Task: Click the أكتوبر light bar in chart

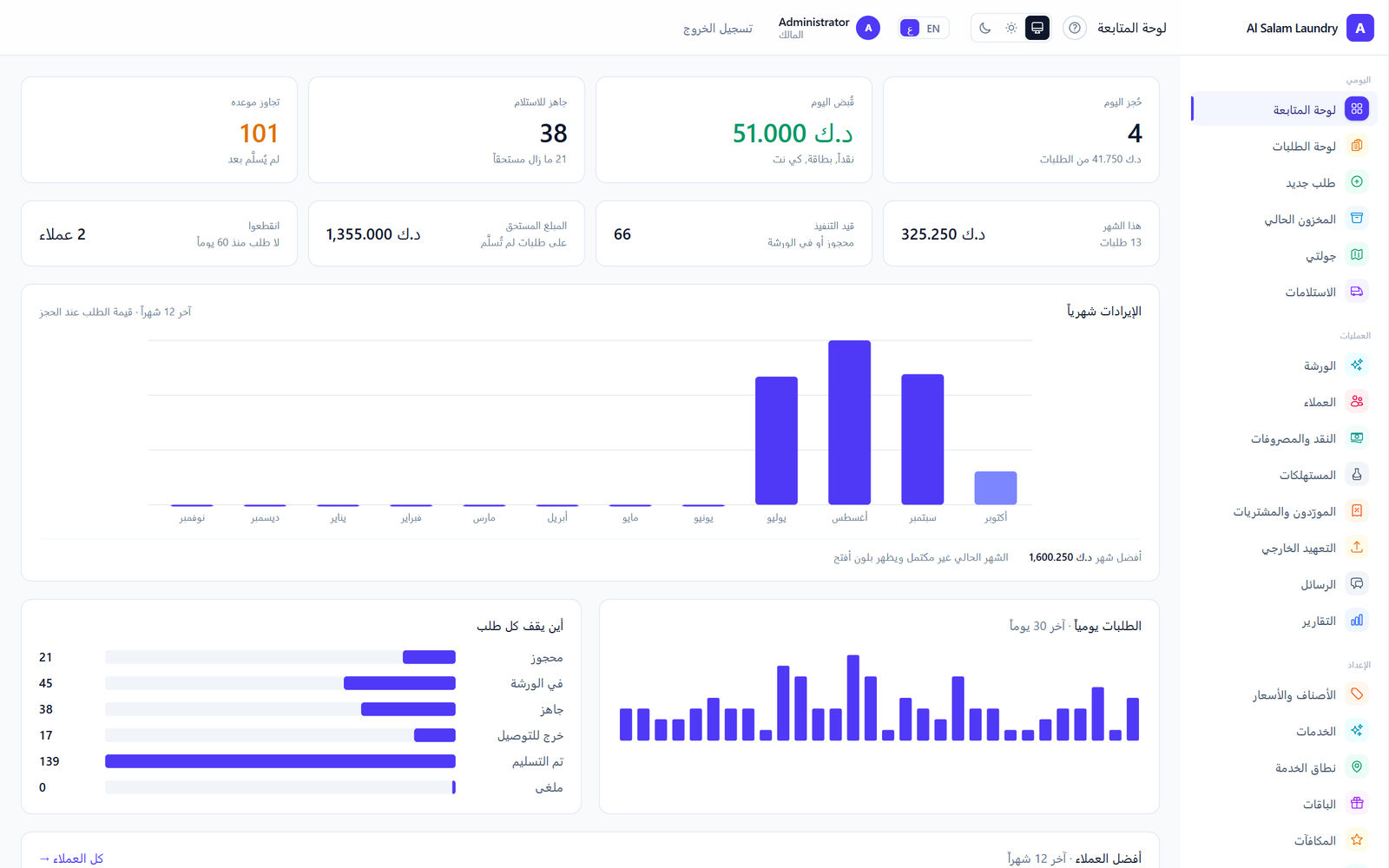Action: pos(996,488)
